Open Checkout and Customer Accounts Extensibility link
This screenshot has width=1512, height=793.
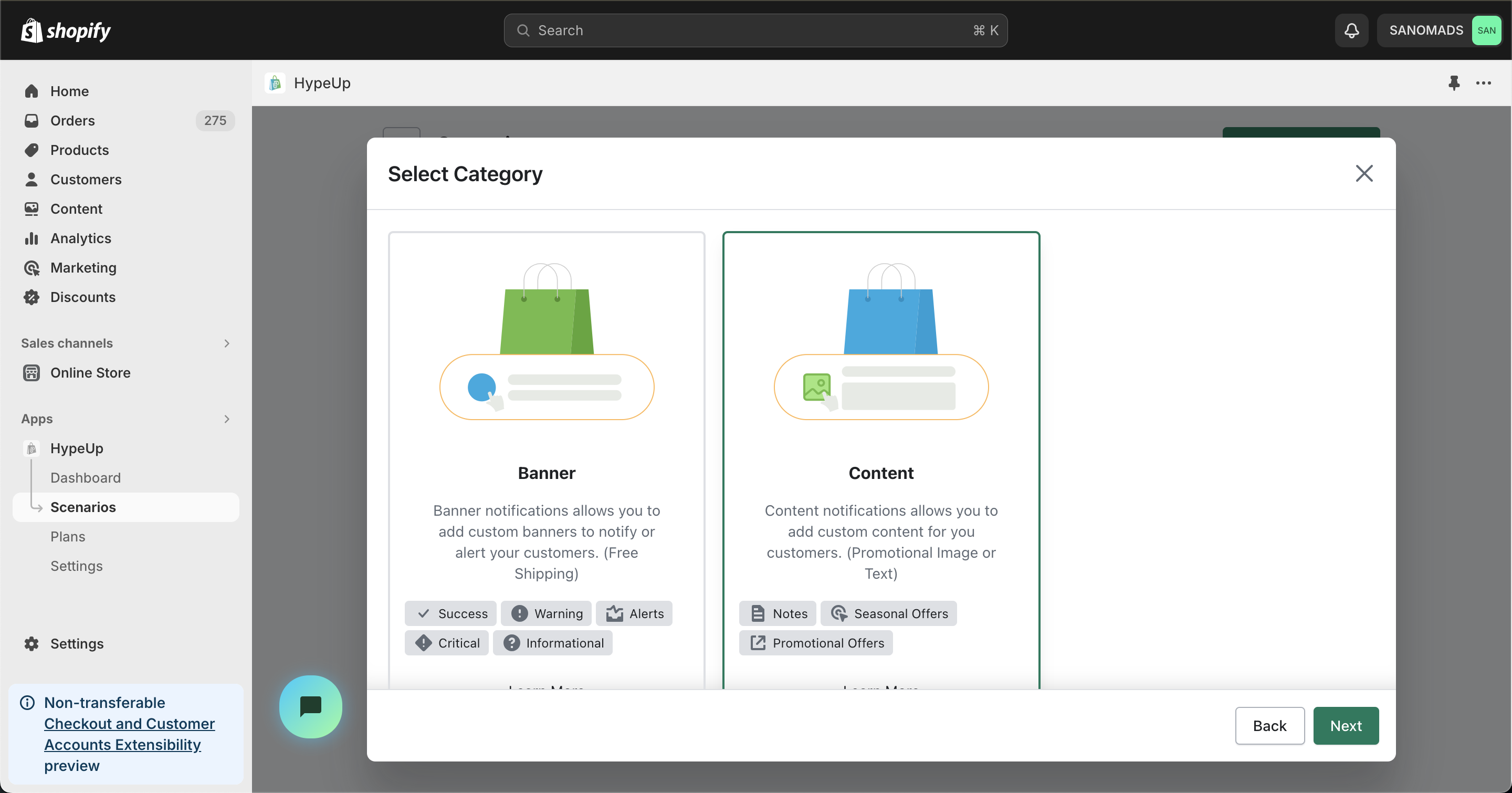tap(129, 734)
